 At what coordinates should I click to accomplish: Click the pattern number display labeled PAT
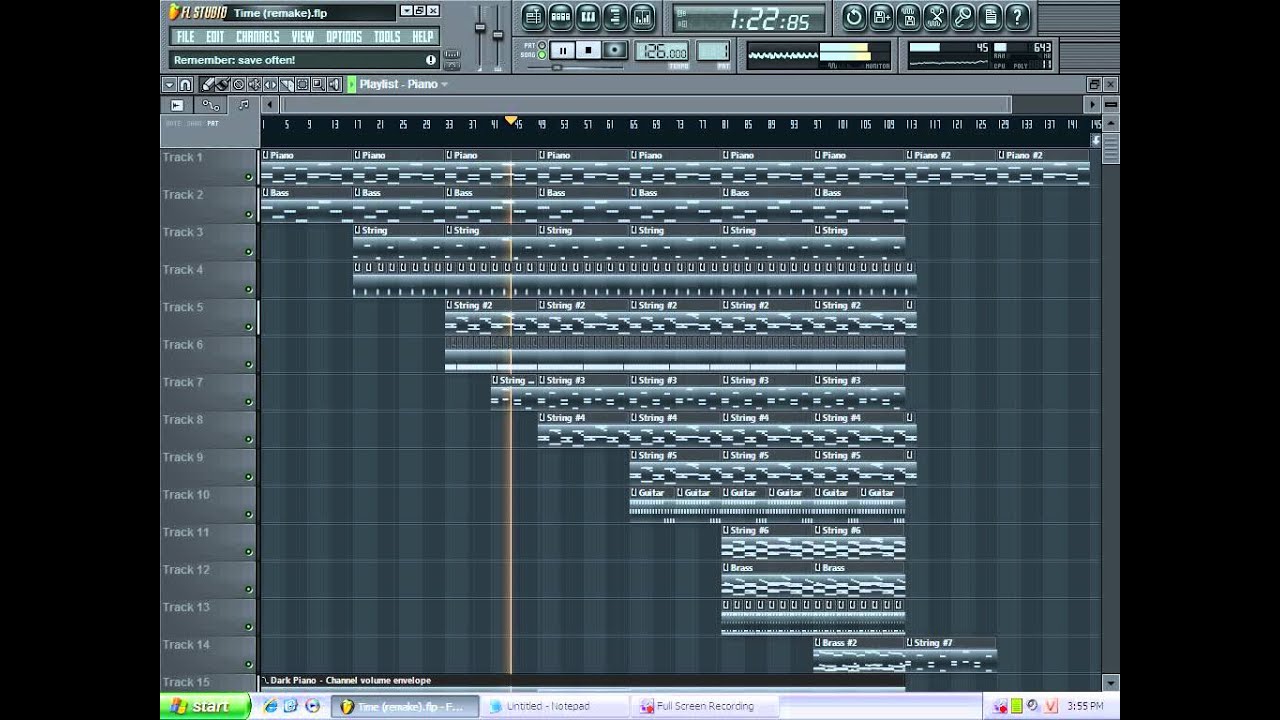click(713, 51)
